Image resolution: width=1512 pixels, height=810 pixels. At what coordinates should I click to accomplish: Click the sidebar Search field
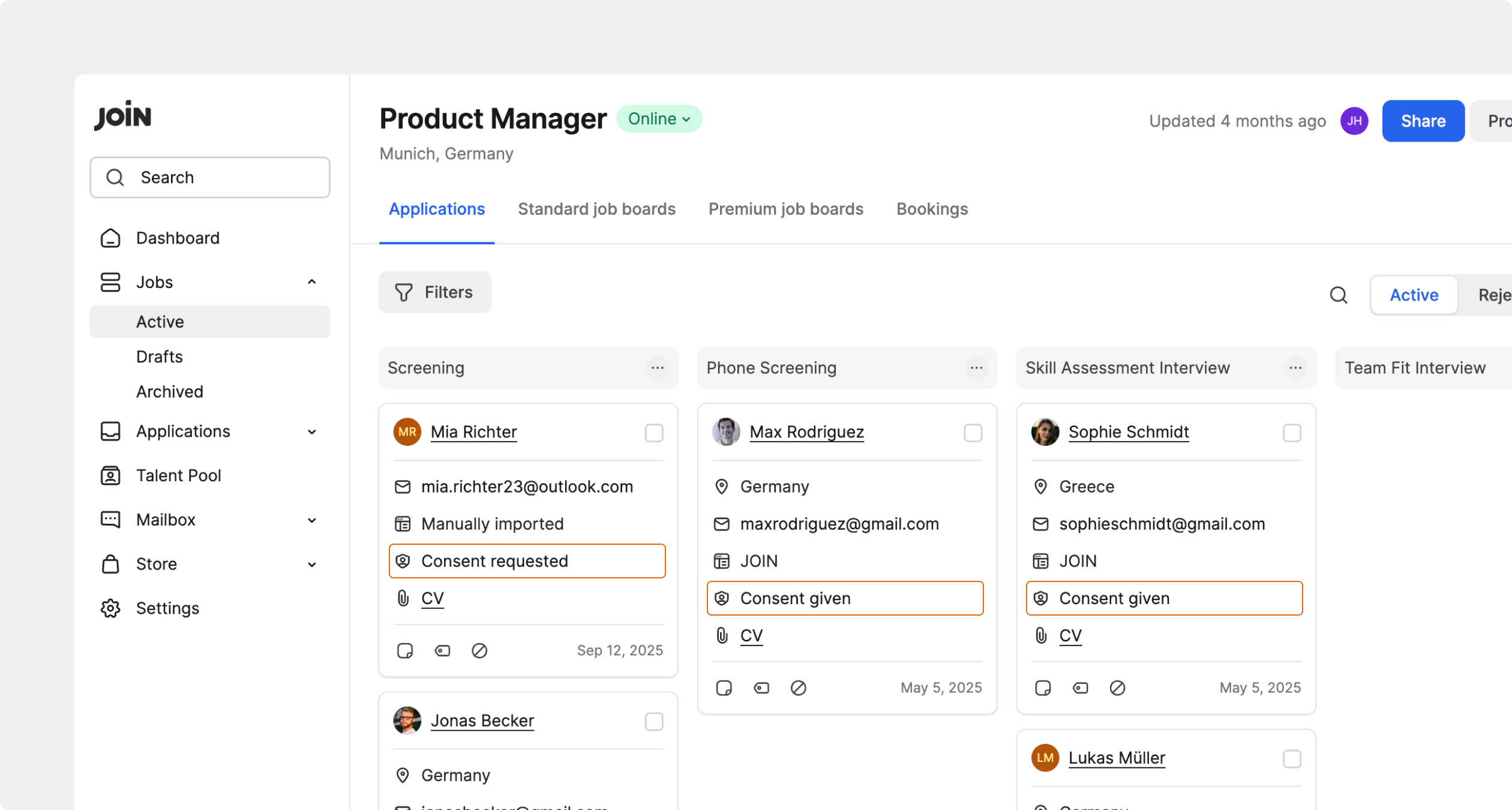[x=210, y=178]
